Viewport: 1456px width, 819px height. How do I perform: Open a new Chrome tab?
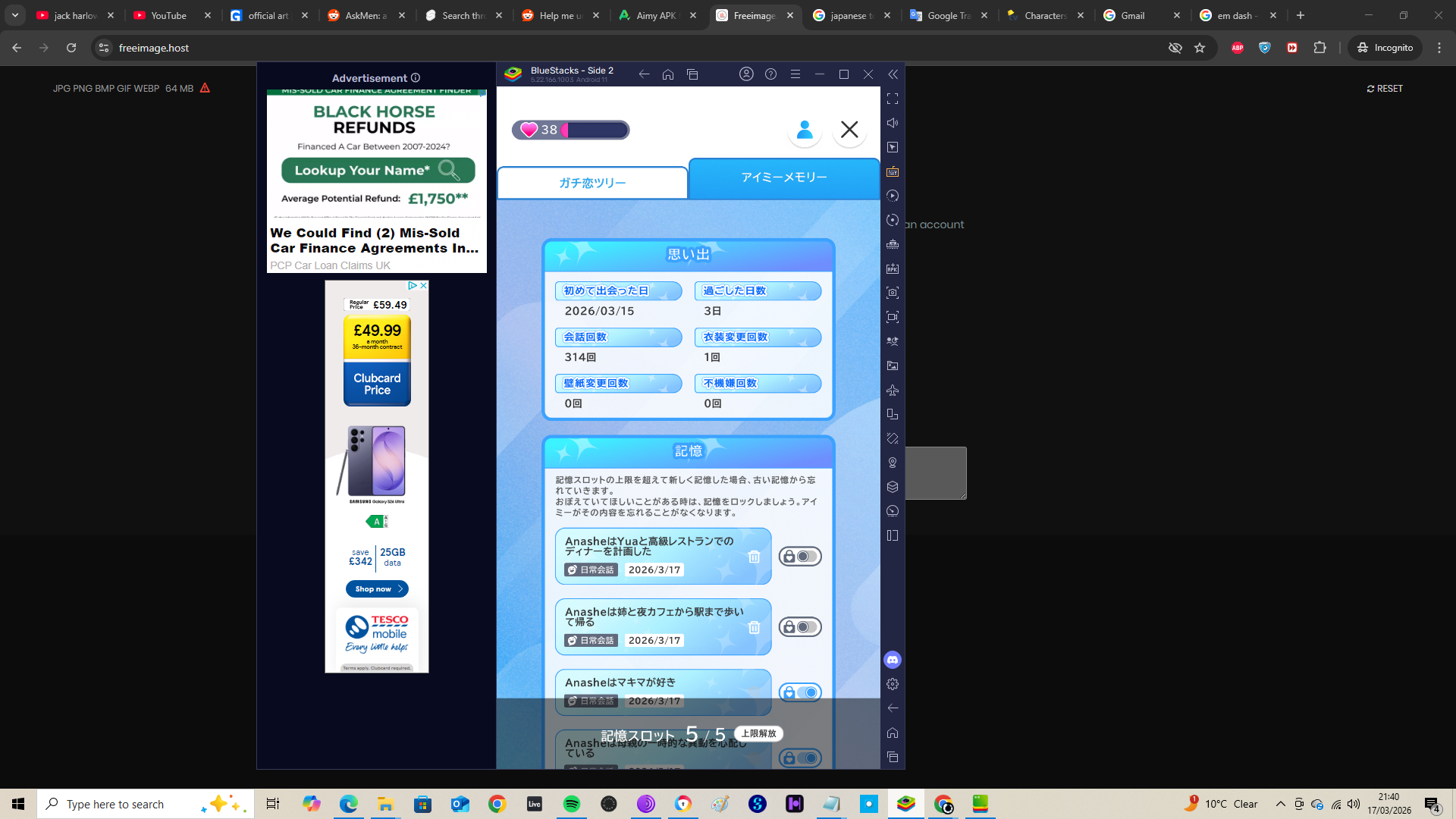click(x=1301, y=15)
